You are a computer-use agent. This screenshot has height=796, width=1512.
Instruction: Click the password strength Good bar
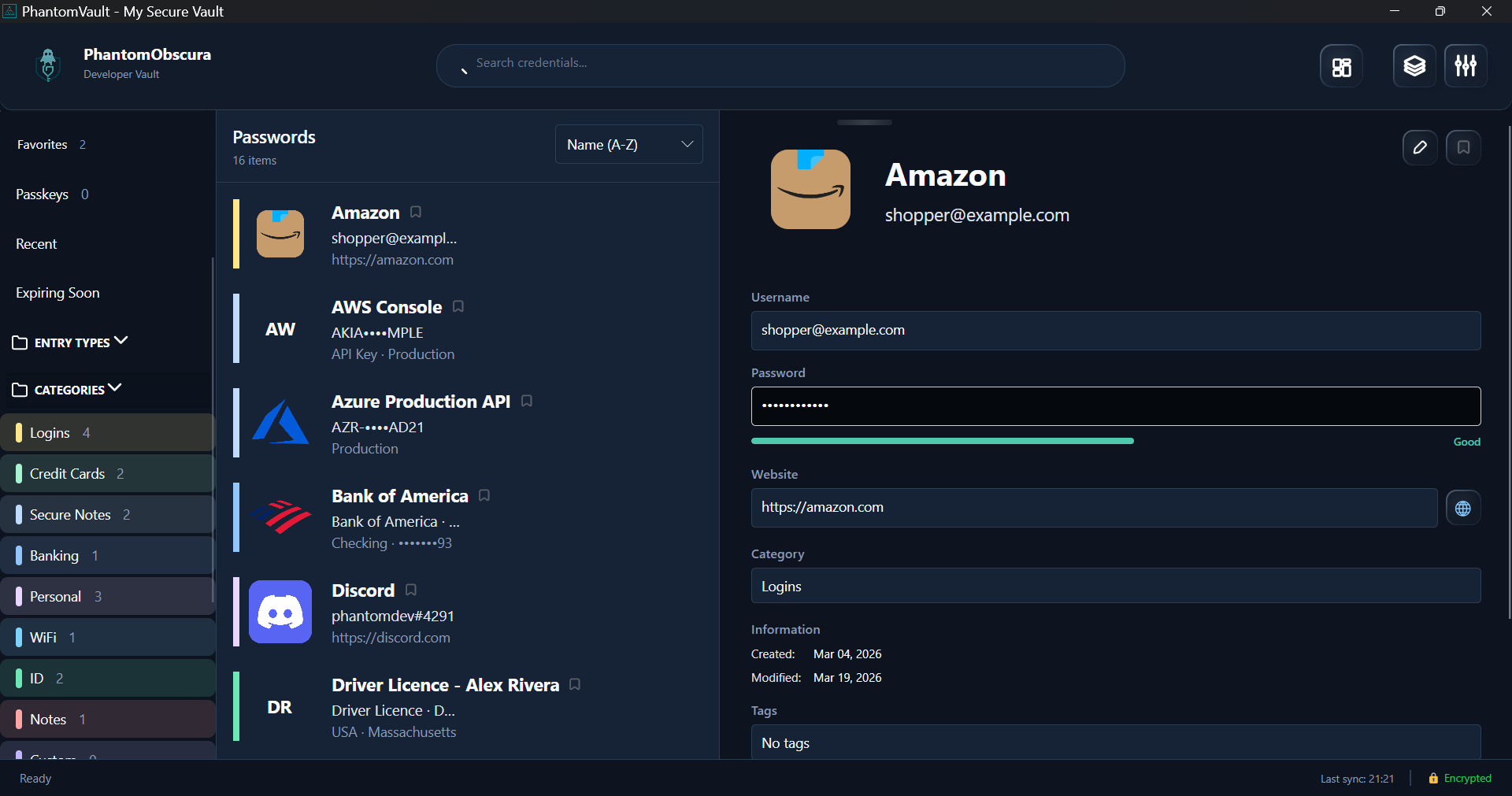[x=942, y=441]
